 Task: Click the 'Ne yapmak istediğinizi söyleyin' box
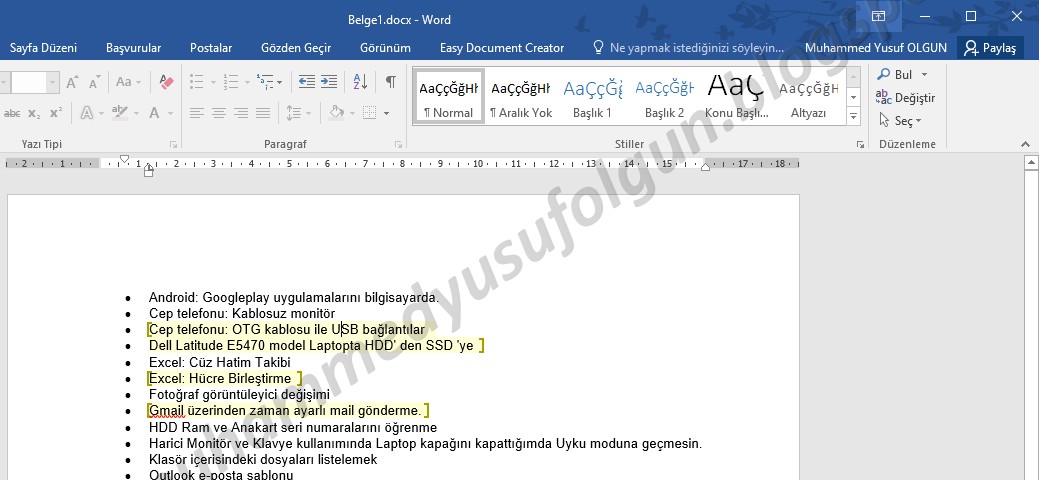[x=688, y=48]
